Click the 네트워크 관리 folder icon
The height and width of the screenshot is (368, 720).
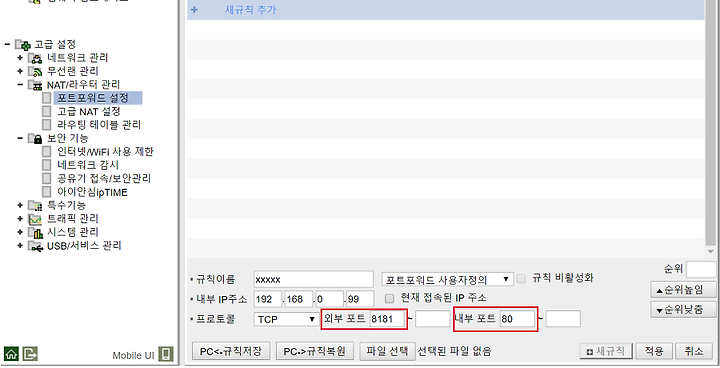tap(35, 58)
